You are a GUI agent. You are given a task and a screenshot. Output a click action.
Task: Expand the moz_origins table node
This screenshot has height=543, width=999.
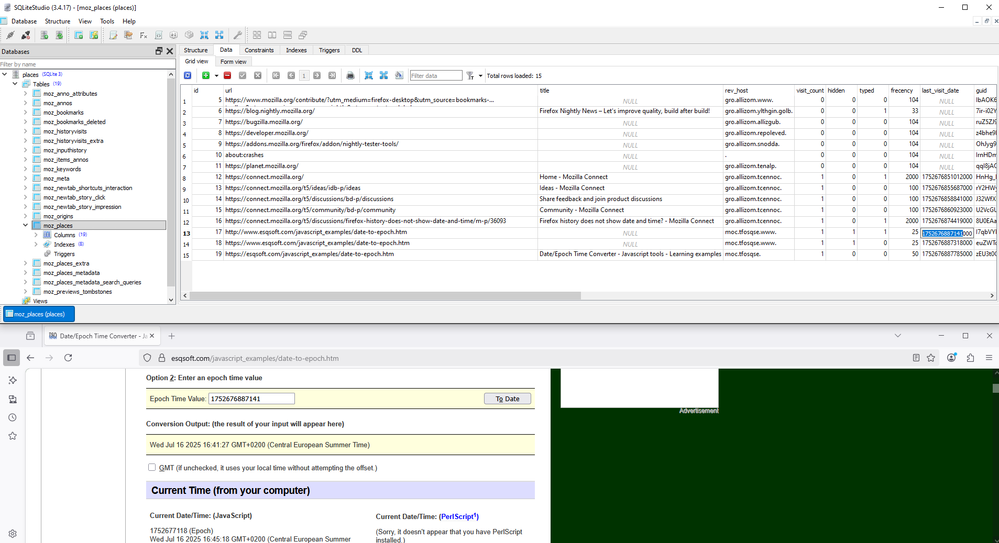tap(25, 216)
